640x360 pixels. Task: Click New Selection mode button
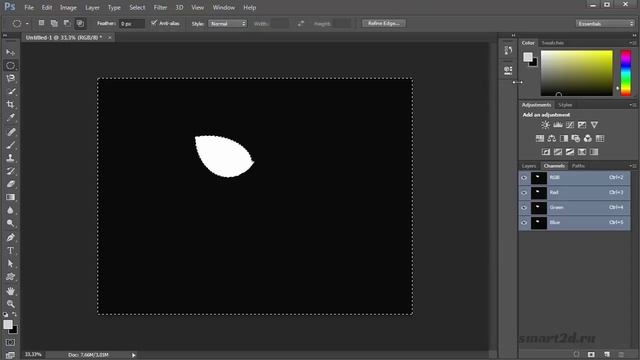pyautogui.click(x=41, y=23)
